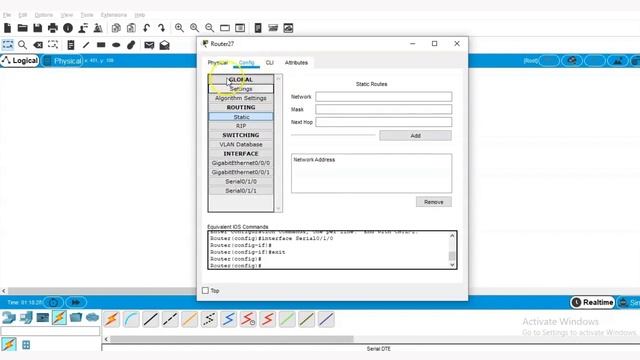This screenshot has width=640, height=360.
Task: Open the Attributes tab of Router27
Action: (296, 62)
